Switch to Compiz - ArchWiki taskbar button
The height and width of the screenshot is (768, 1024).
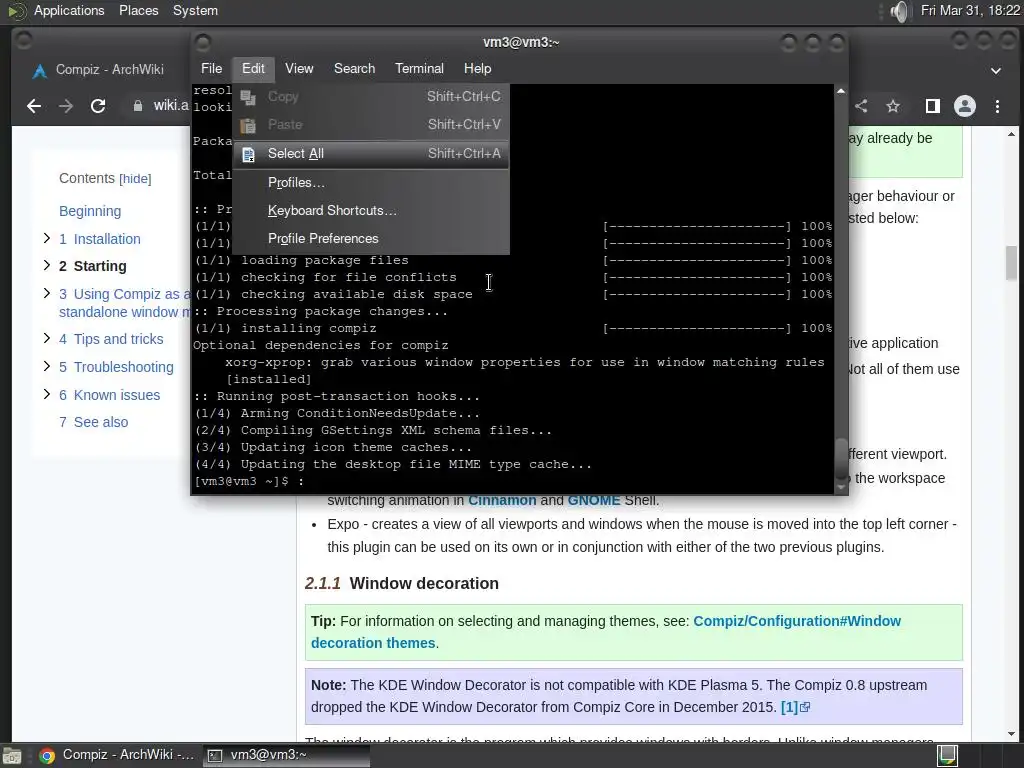pyautogui.click(x=117, y=755)
